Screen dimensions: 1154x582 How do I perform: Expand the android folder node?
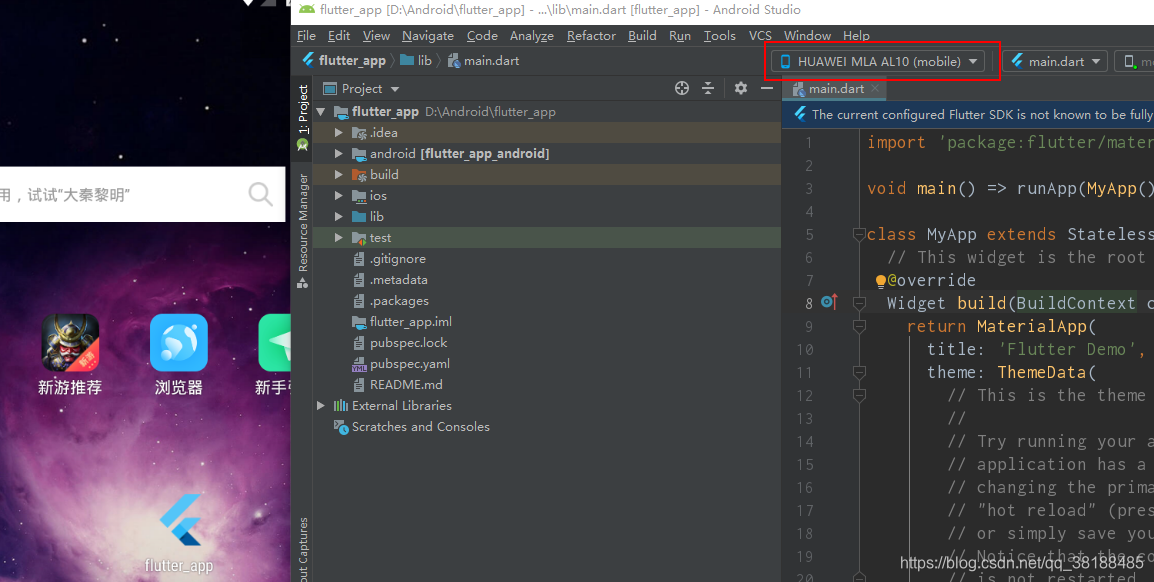tap(339, 154)
